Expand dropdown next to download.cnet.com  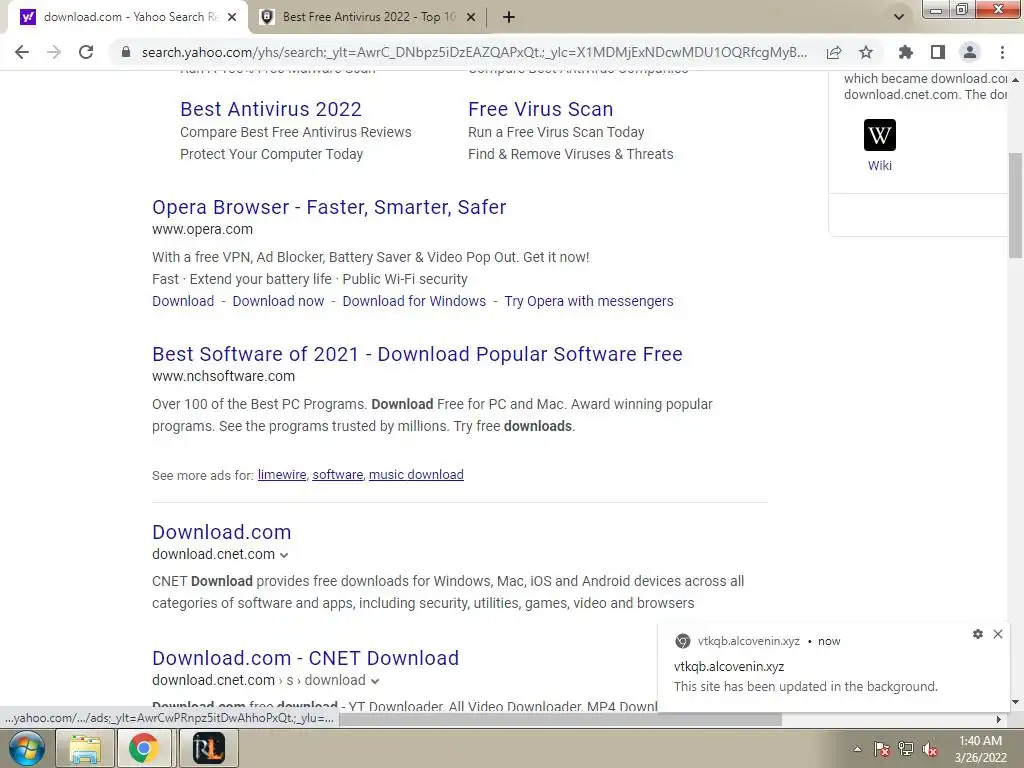[284, 555]
